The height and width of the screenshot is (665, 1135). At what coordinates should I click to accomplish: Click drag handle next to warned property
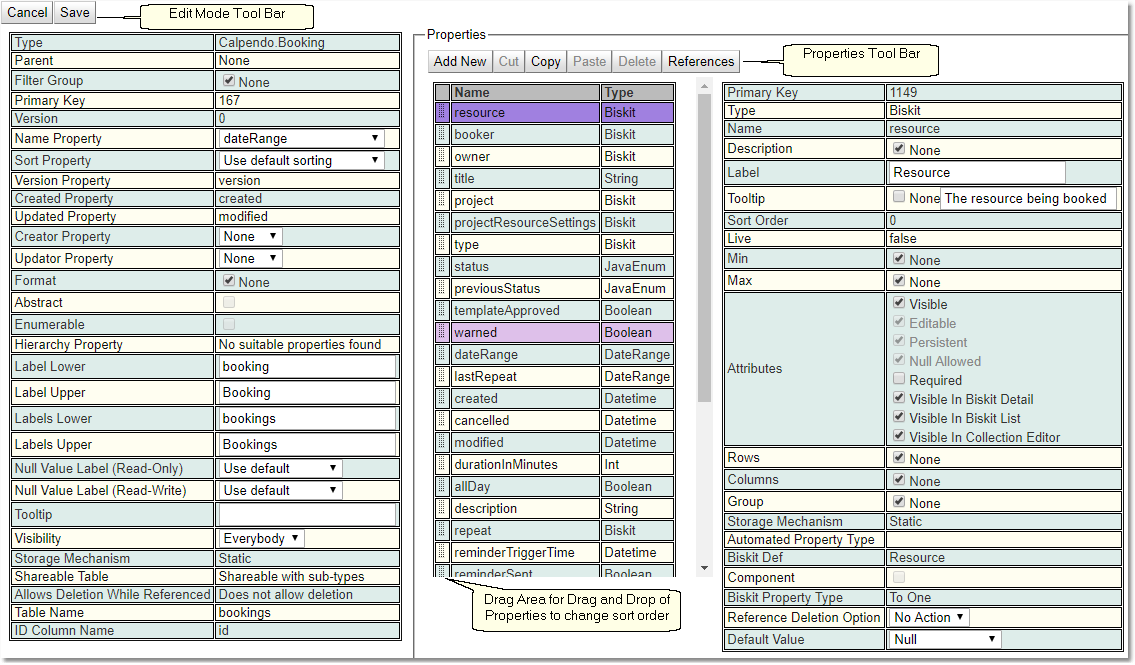(x=442, y=333)
